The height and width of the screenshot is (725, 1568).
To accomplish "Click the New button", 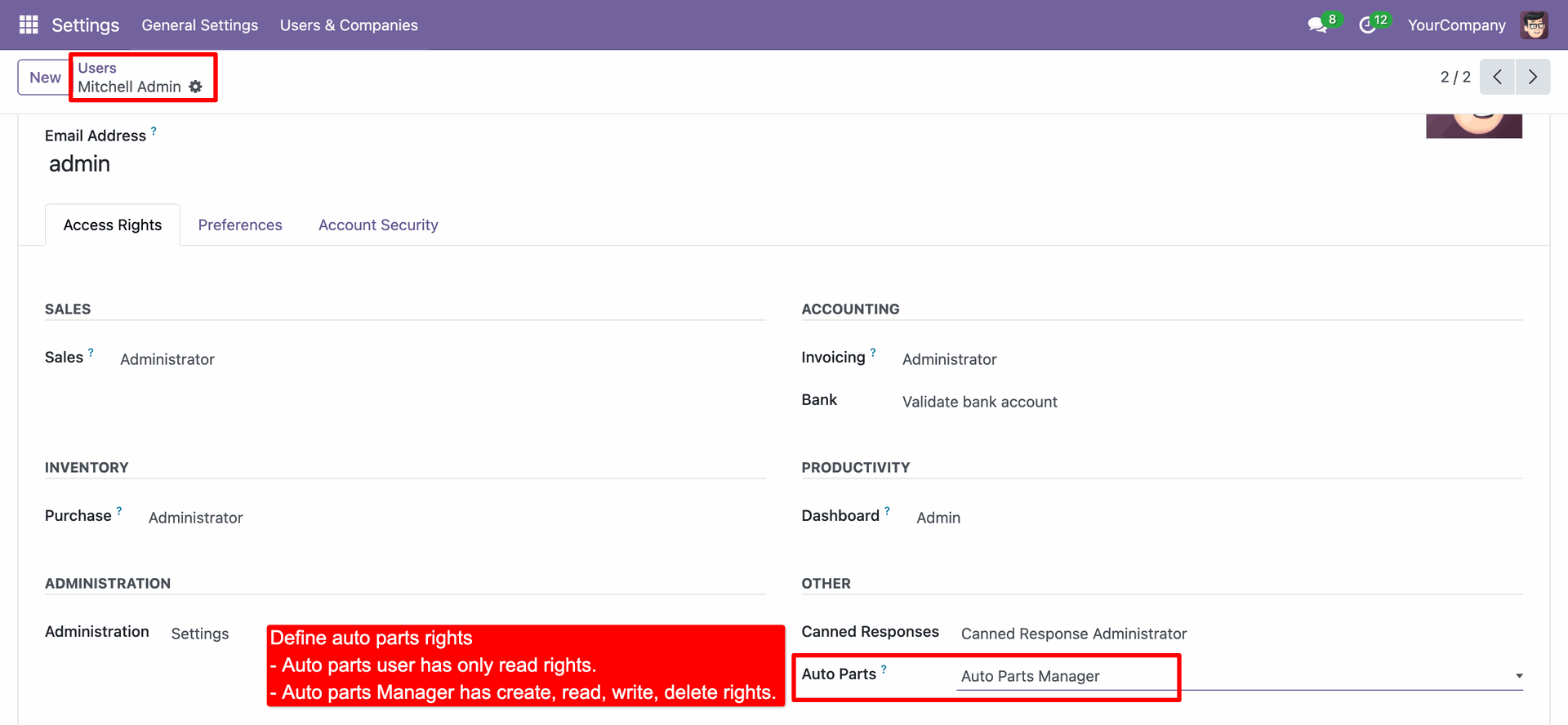I will click(x=45, y=78).
